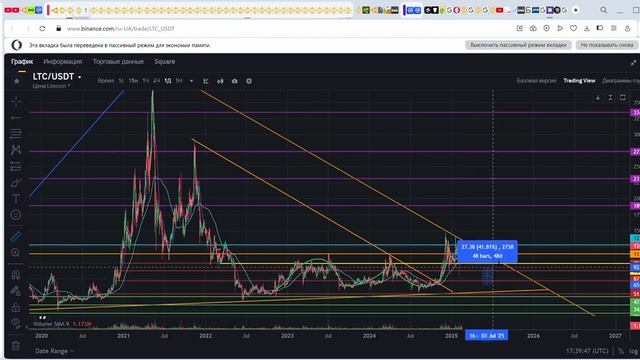Select the pattern drawing tool
640x360 pixels.
click(x=16, y=150)
